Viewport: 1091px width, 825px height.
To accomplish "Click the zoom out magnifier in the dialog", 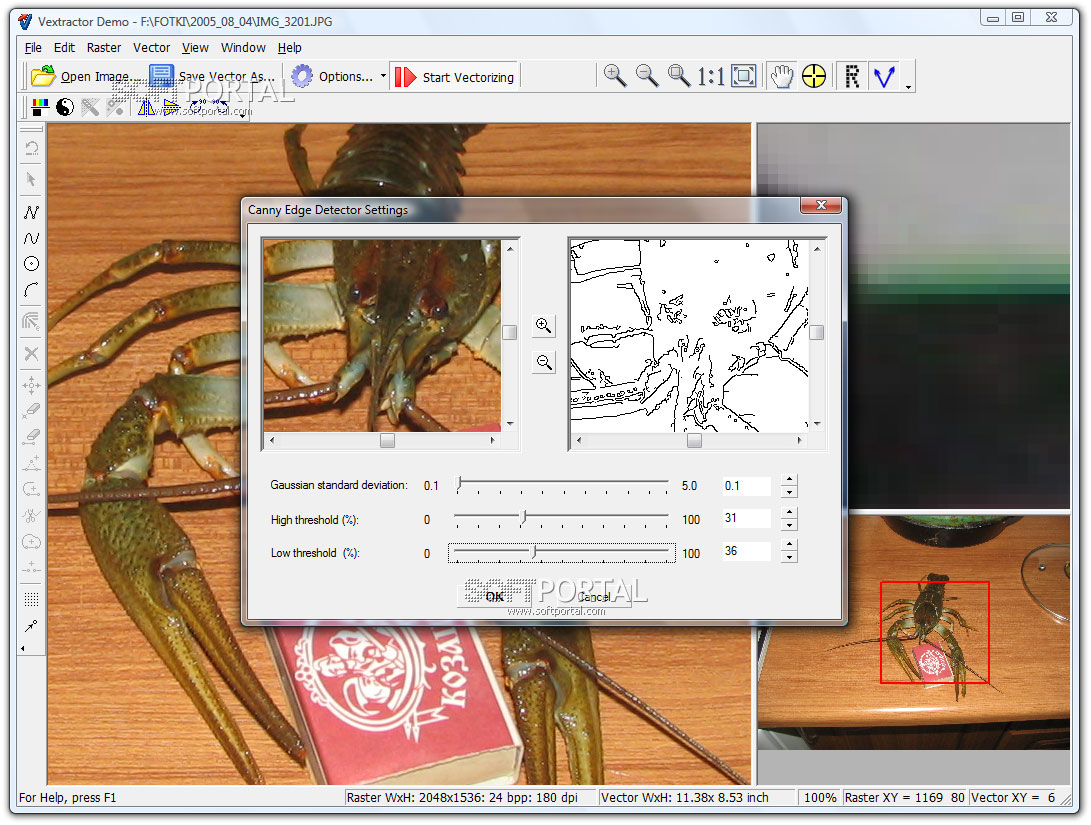I will point(544,363).
